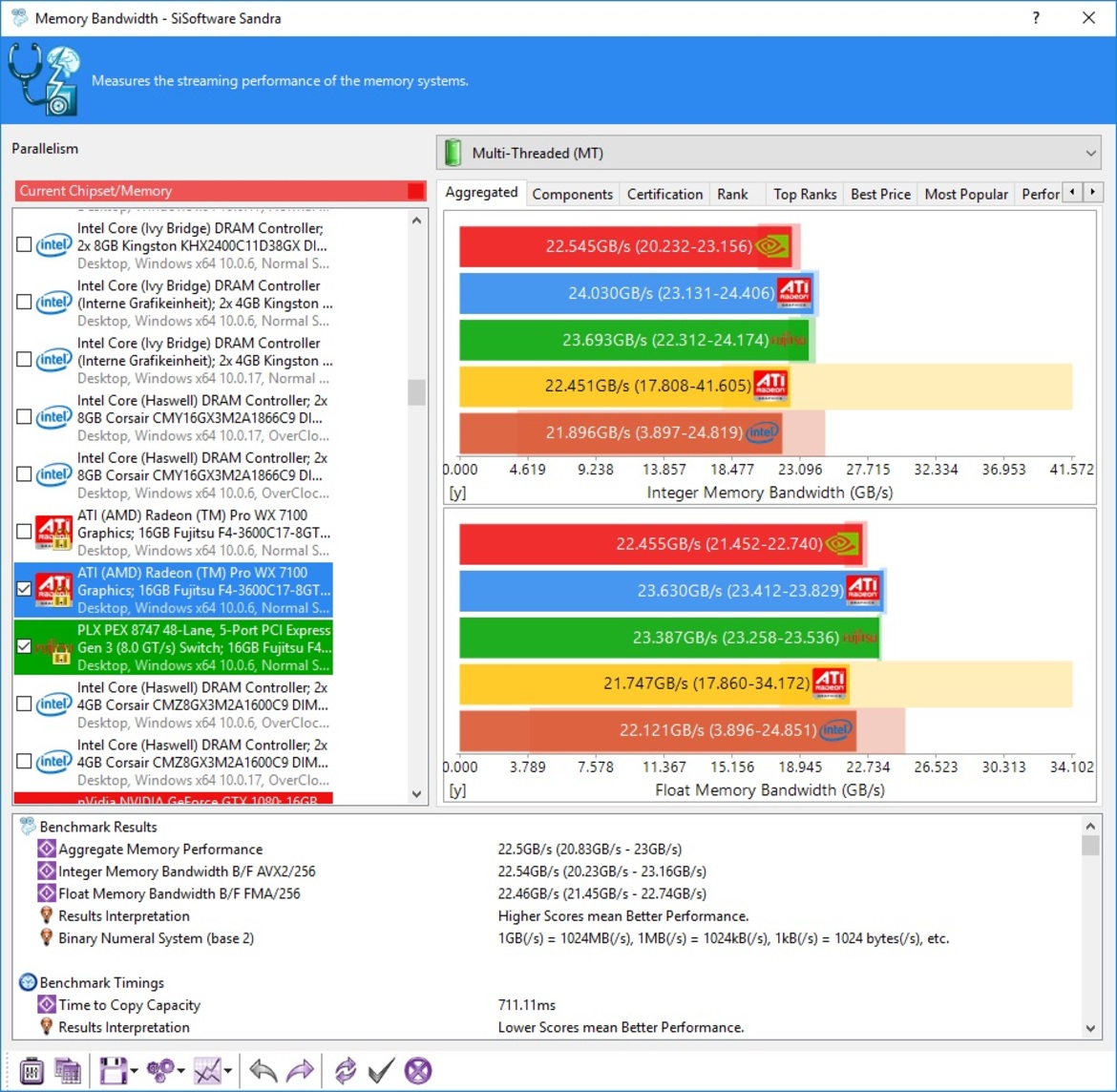Check Ivy Bridge Interne Grafikeinheit 10.0.17 entry

coord(24,359)
